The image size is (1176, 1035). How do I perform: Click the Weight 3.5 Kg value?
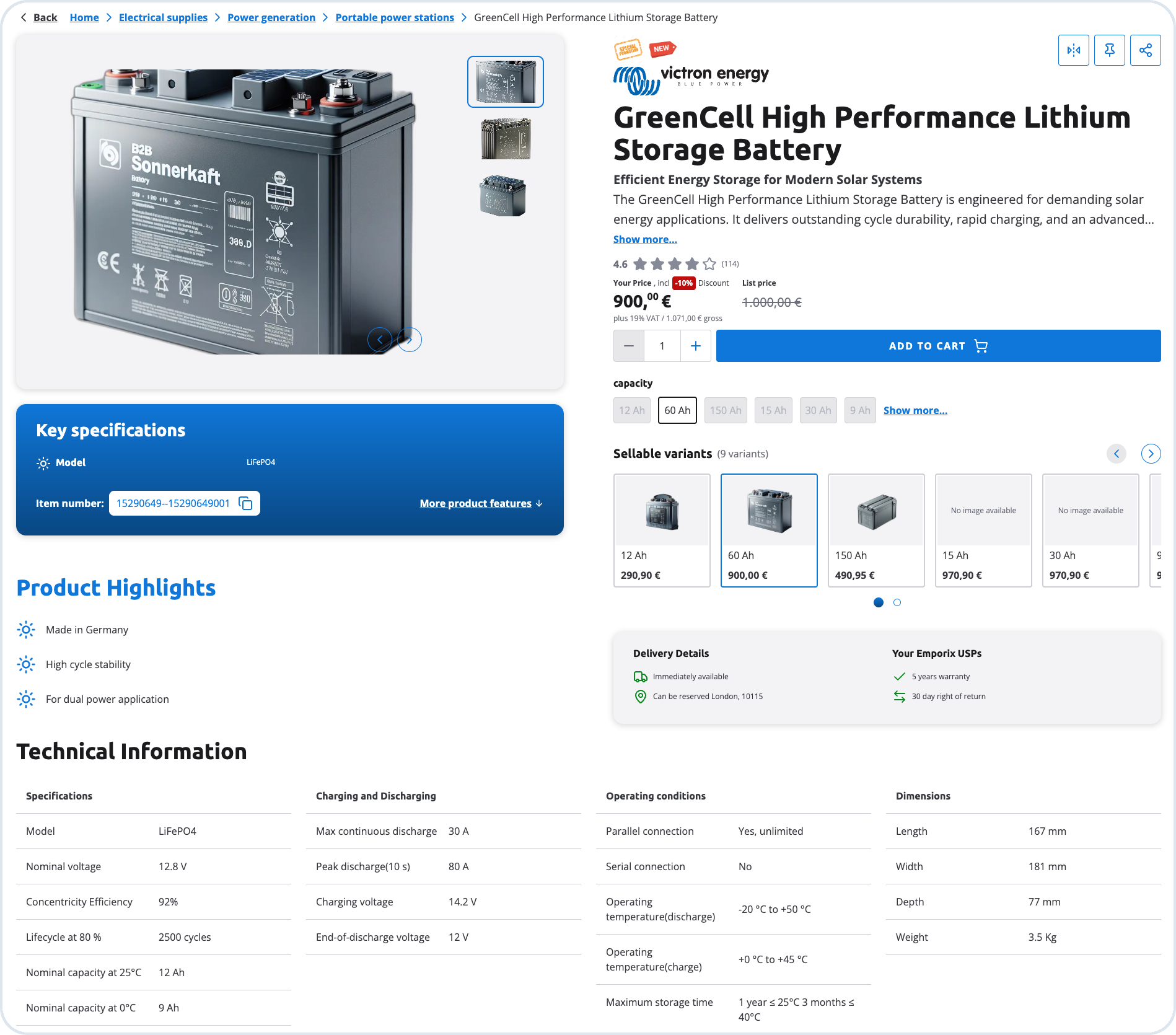click(1043, 937)
